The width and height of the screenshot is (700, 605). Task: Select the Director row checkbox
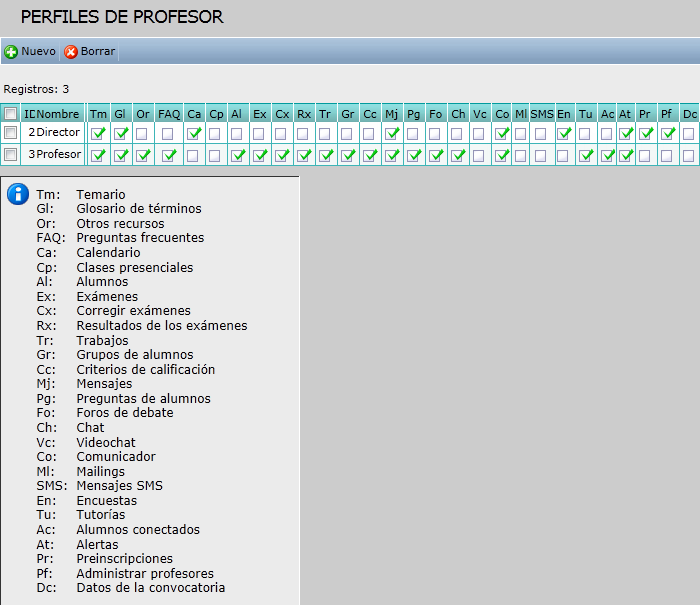pos(11,132)
